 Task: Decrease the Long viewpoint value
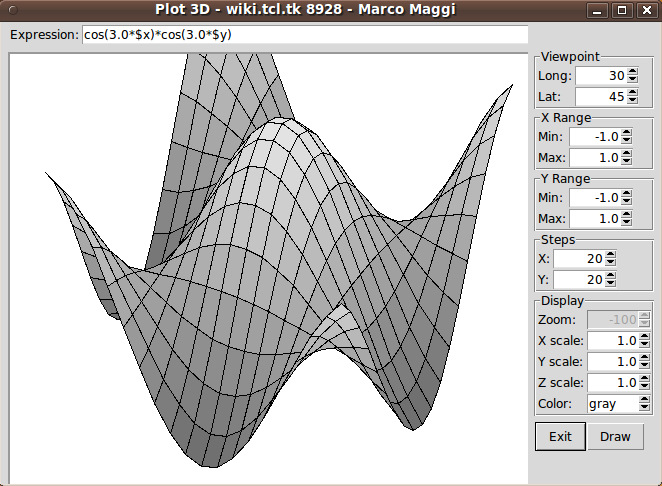(632, 79)
